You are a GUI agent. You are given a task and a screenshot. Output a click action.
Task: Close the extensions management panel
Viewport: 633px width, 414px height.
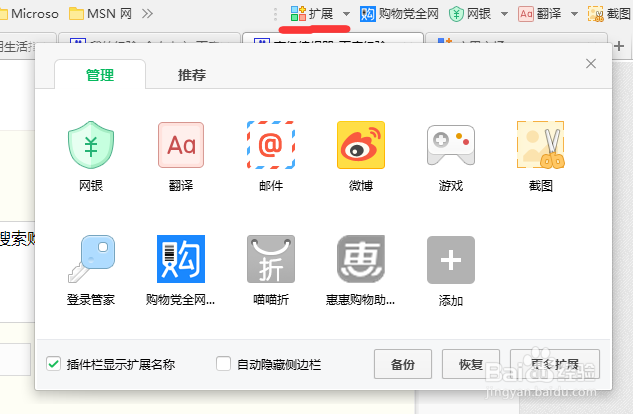click(591, 63)
